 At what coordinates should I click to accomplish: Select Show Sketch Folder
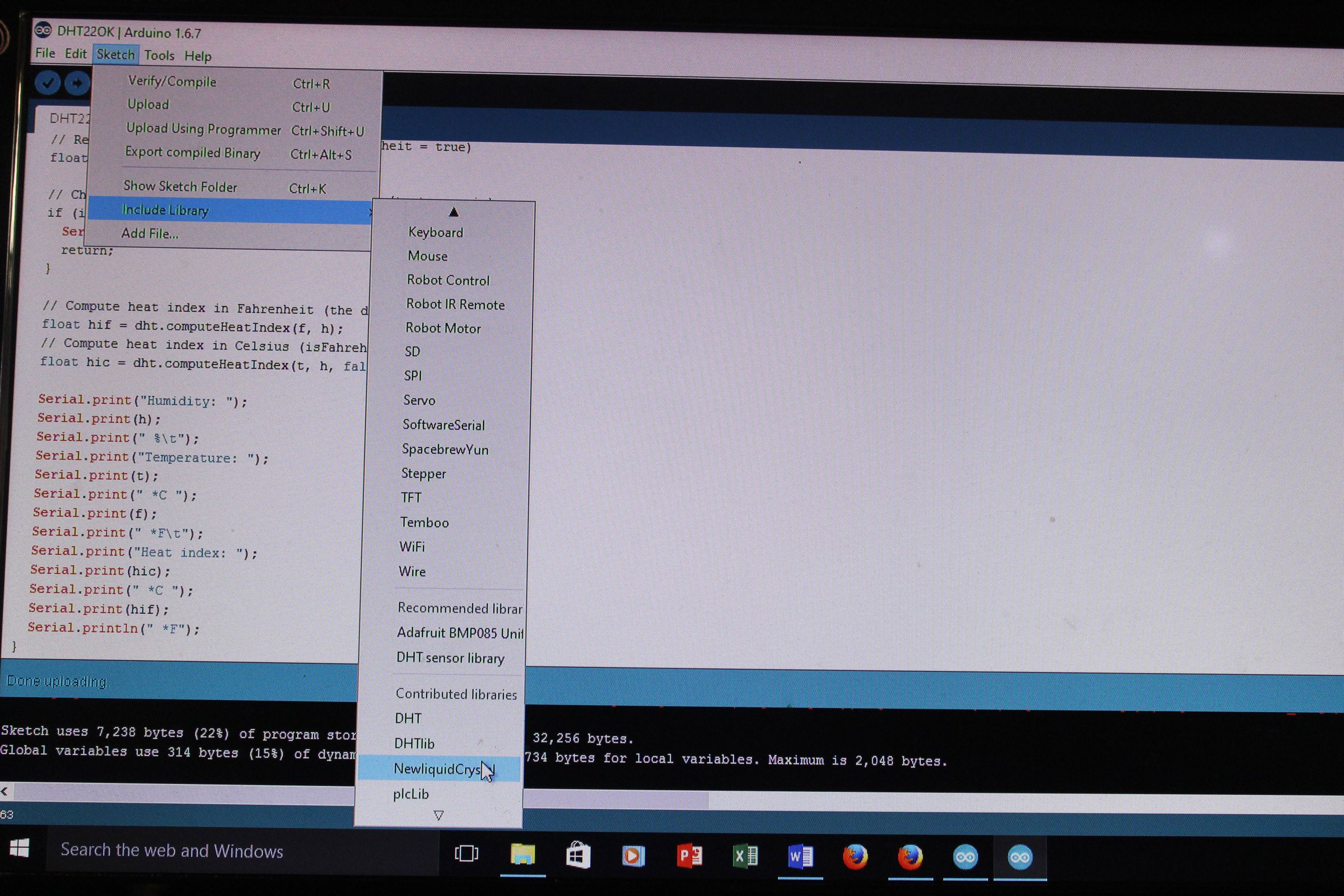click(180, 186)
